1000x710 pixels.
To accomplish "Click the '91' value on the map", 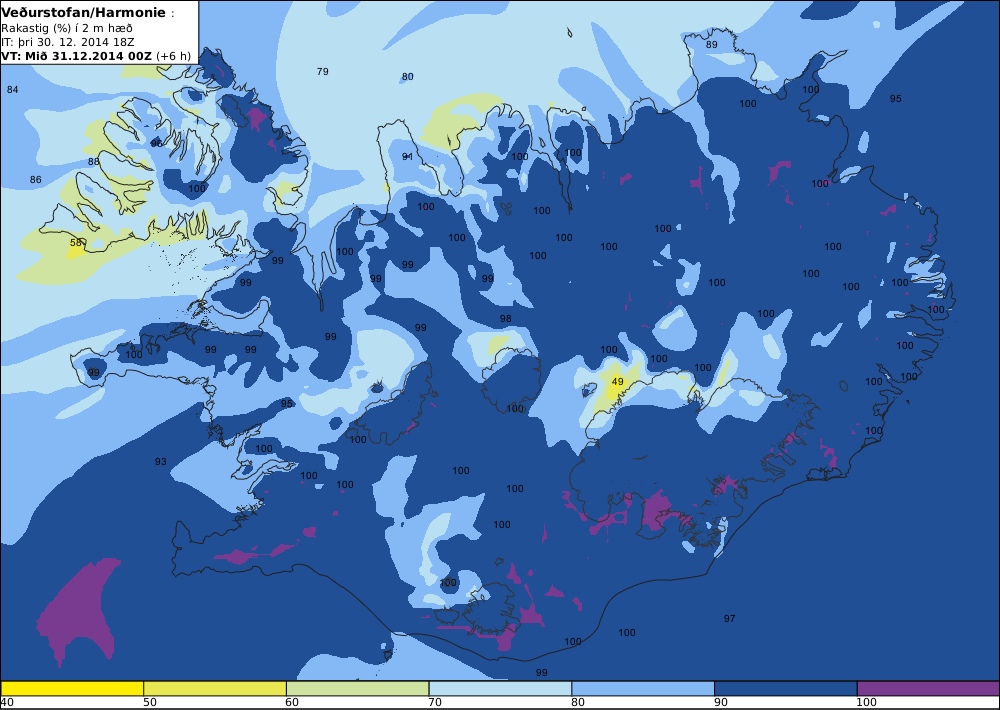I will point(408,156).
